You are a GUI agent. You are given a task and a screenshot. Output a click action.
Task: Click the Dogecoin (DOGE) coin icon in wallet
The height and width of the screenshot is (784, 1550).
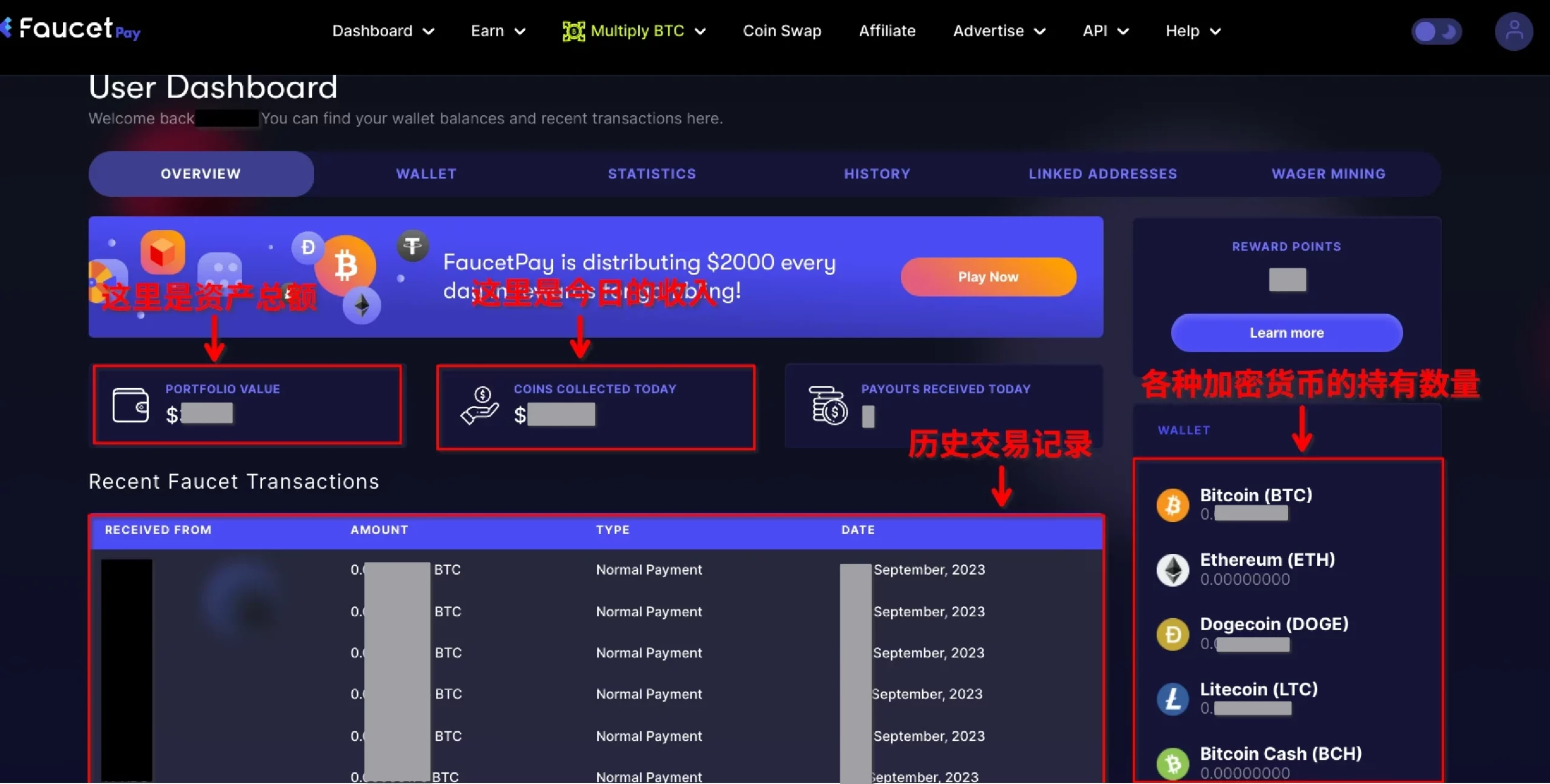click(x=1173, y=634)
